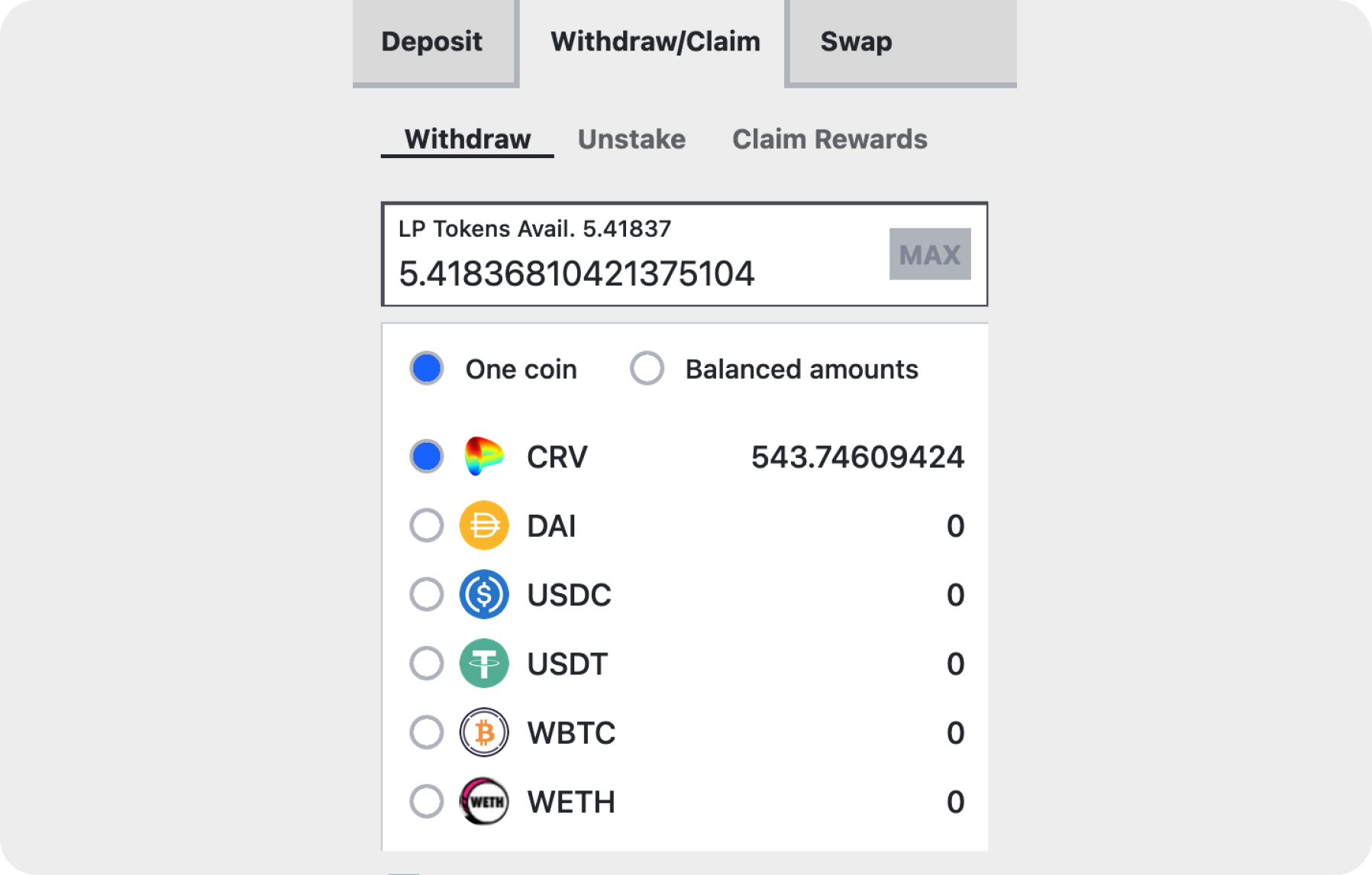
Task: Select the Withdraw/Claim tab
Action: [655, 41]
